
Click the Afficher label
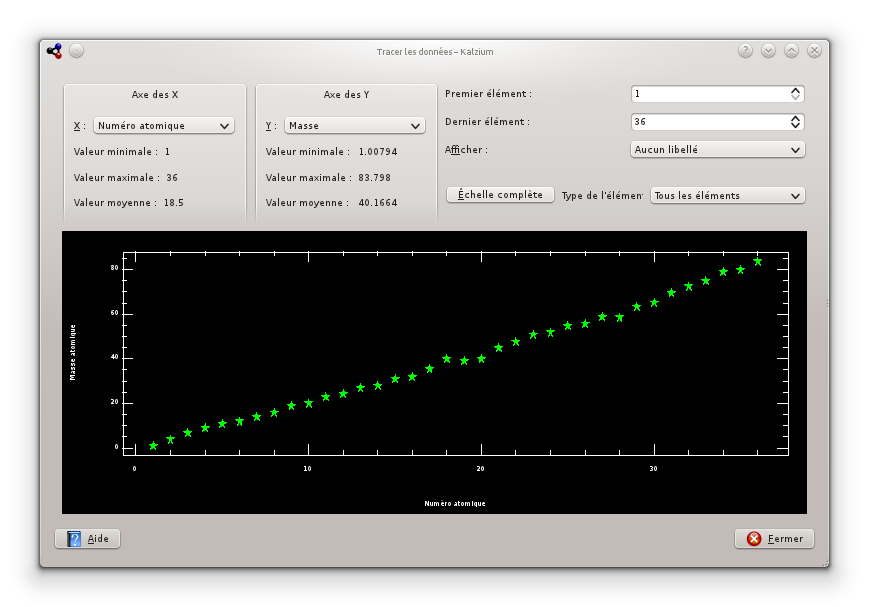click(x=466, y=150)
